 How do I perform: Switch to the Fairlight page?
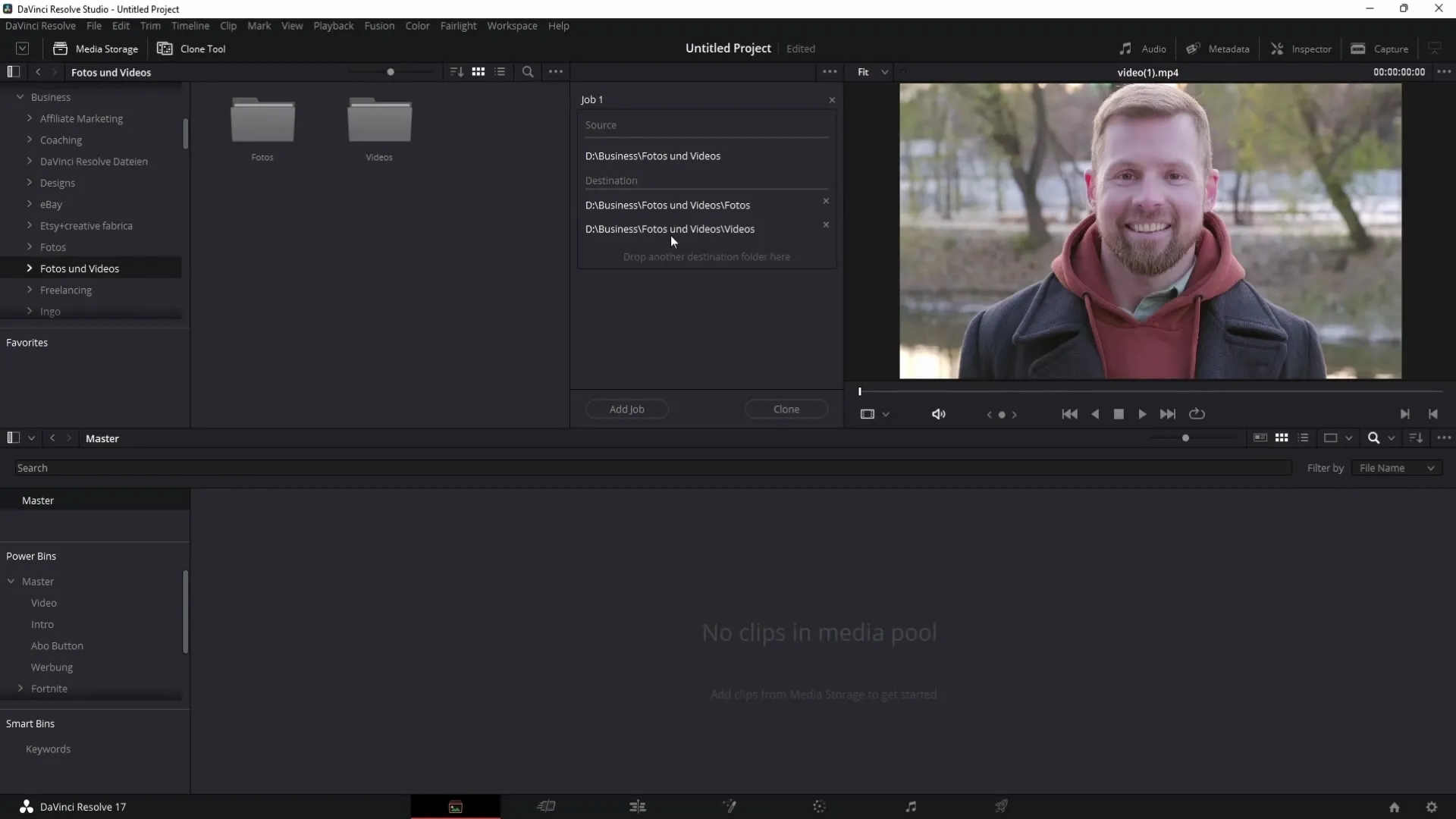click(x=911, y=807)
